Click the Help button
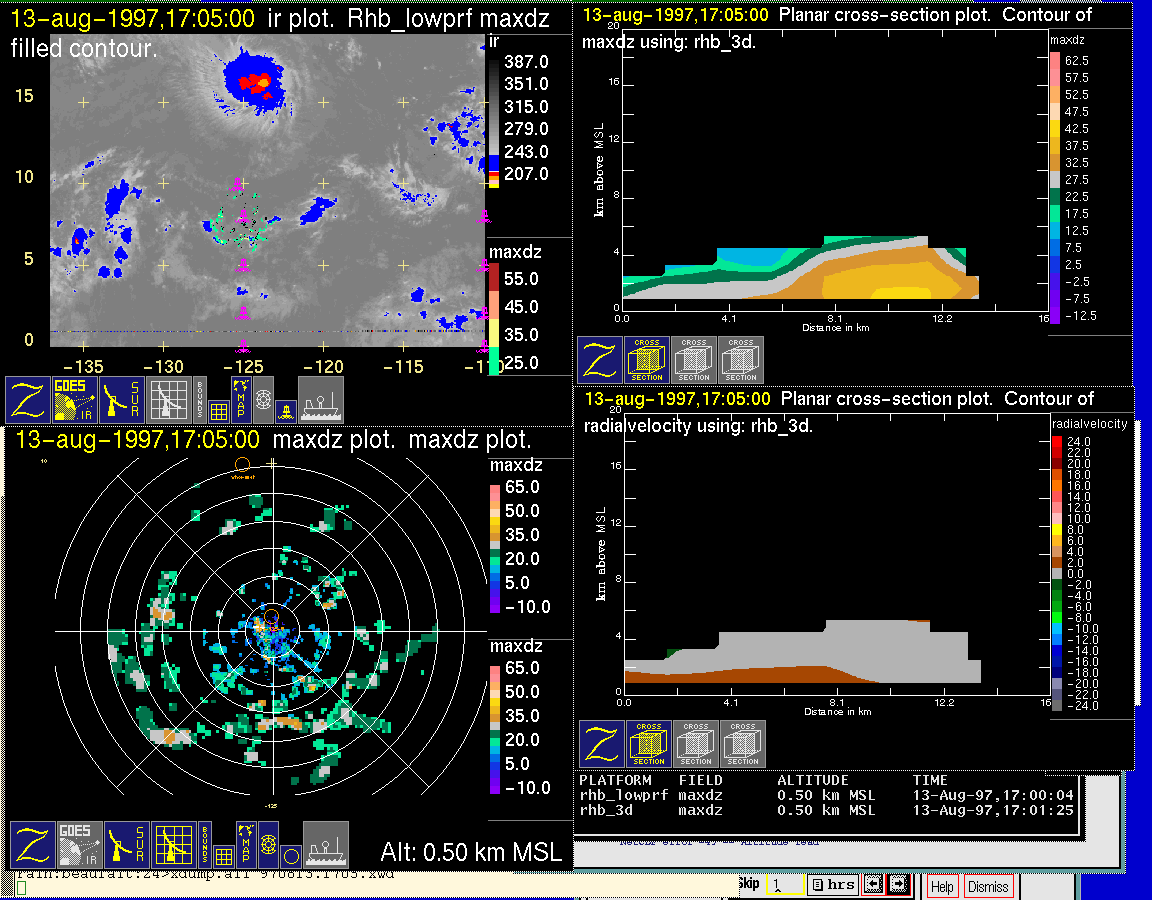Image resolution: width=1152 pixels, height=900 pixels. [942, 886]
